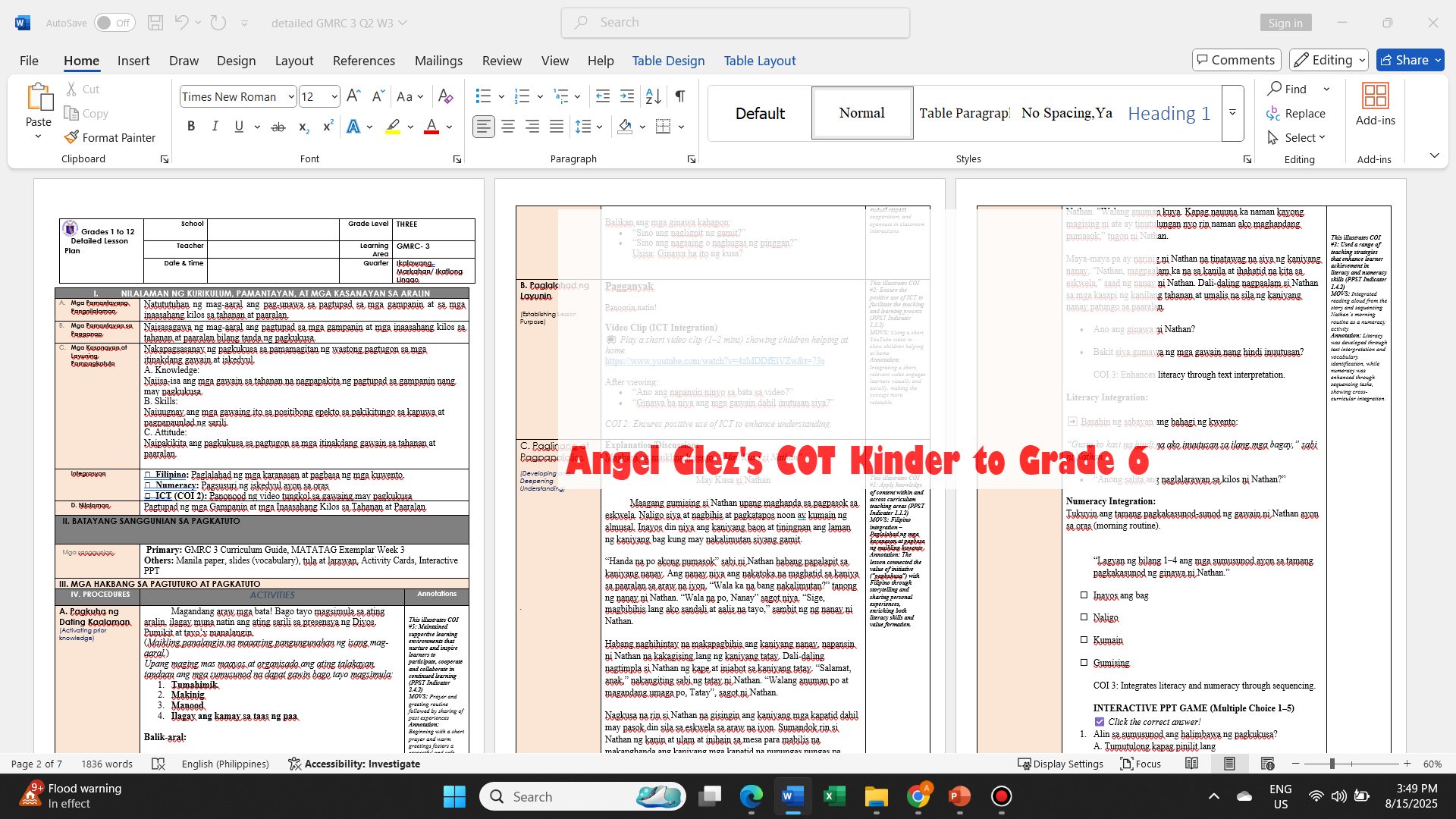Screen dimensions: 1456x819
Task: Justify paragraph text
Action: 557,127
